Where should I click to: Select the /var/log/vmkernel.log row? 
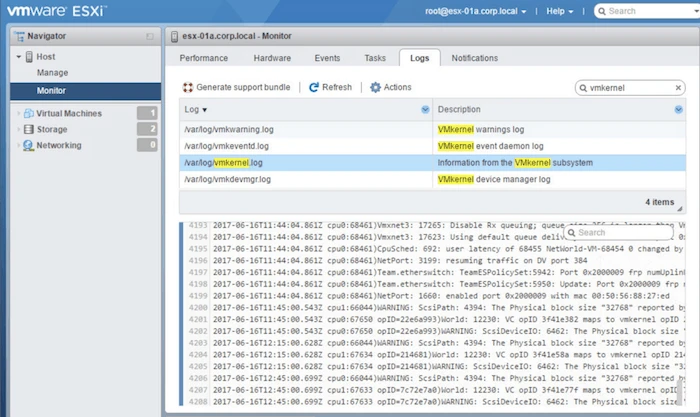point(433,163)
